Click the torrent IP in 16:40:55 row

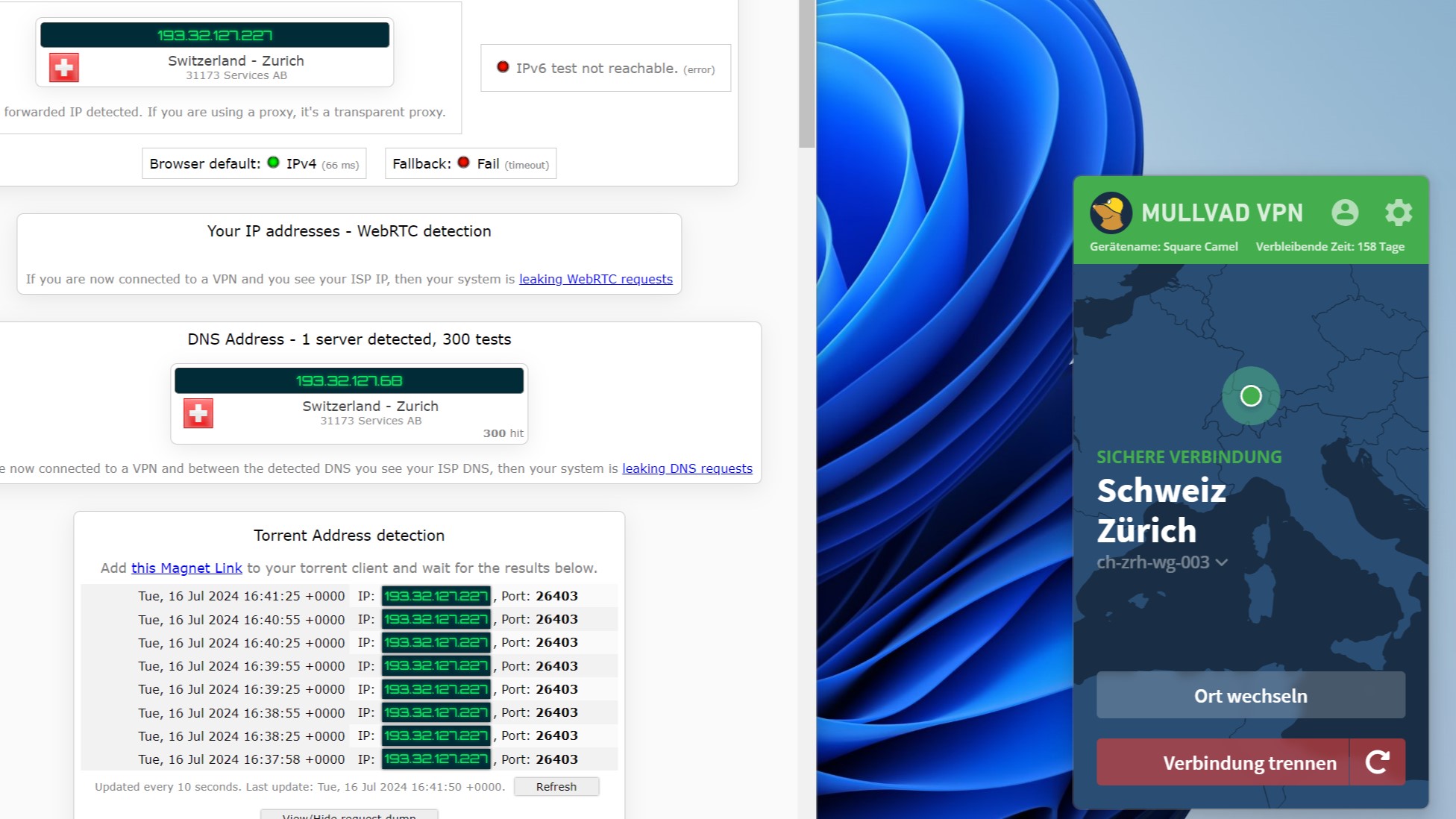coord(436,619)
